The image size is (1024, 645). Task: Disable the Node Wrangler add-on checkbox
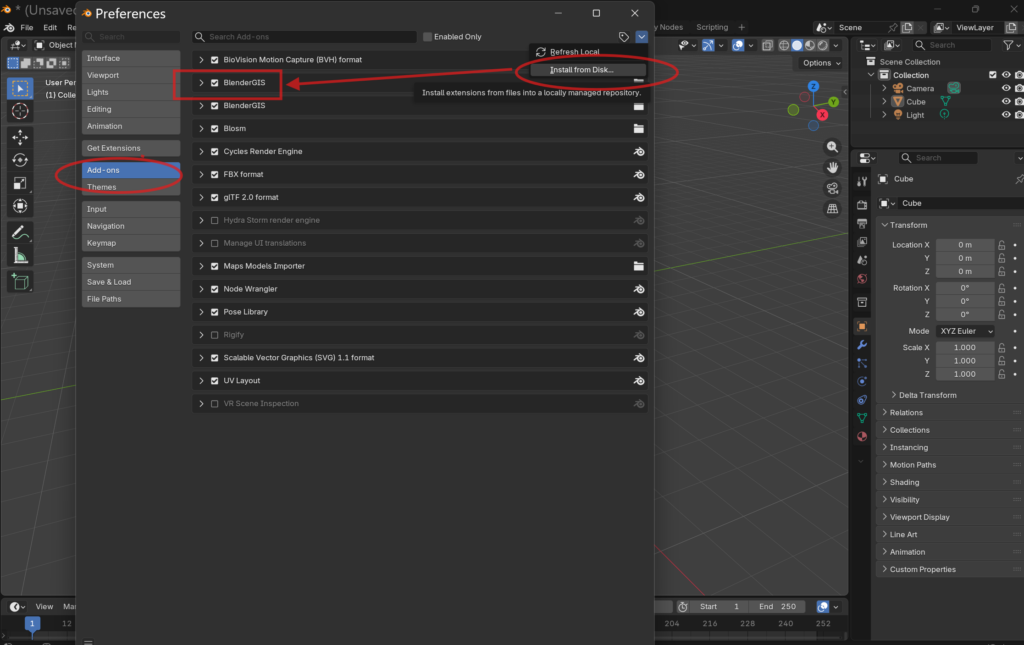(x=214, y=289)
